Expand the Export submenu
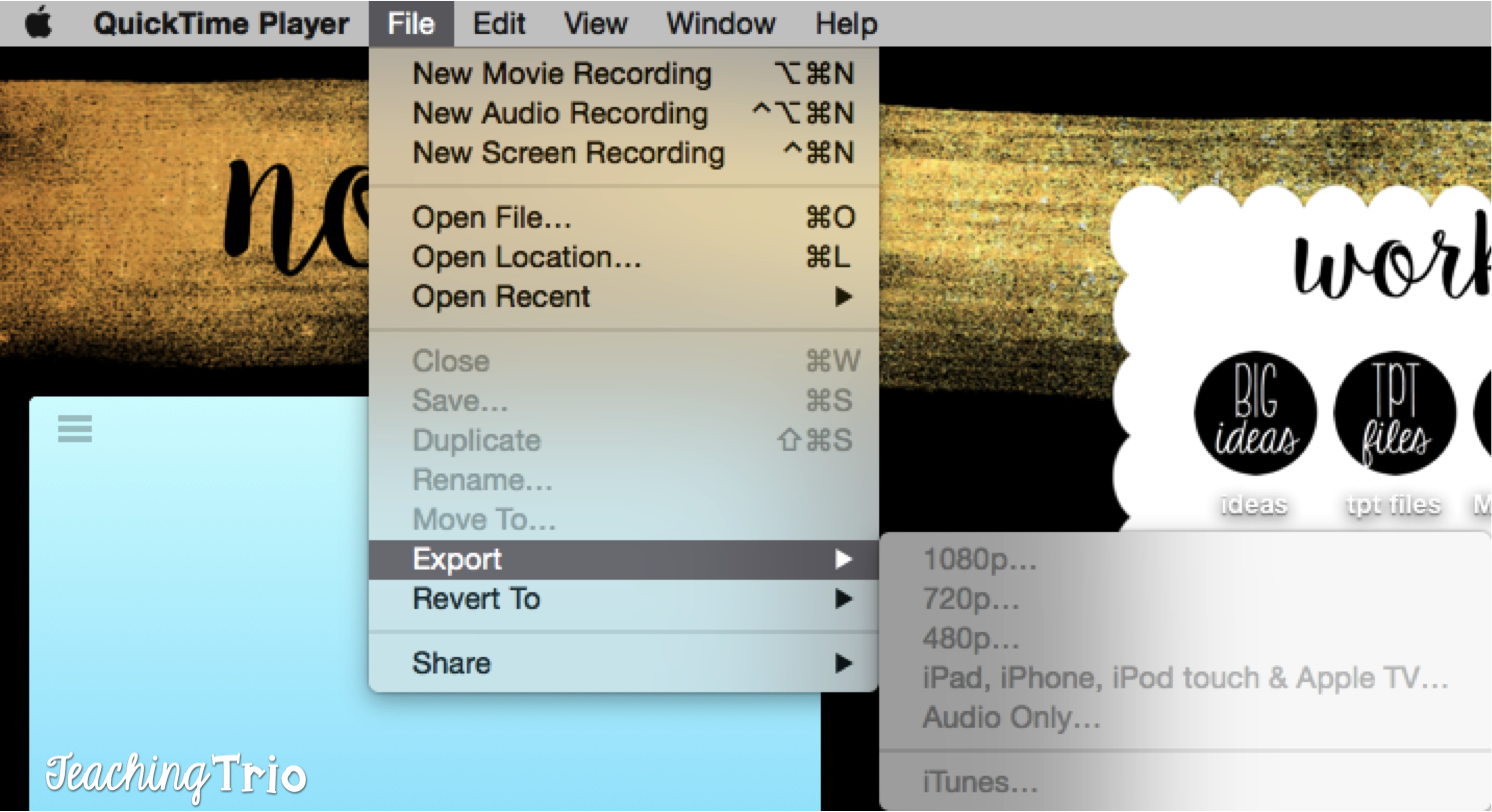Viewport: 1492px width, 812px height. click(x=624, y=560)
